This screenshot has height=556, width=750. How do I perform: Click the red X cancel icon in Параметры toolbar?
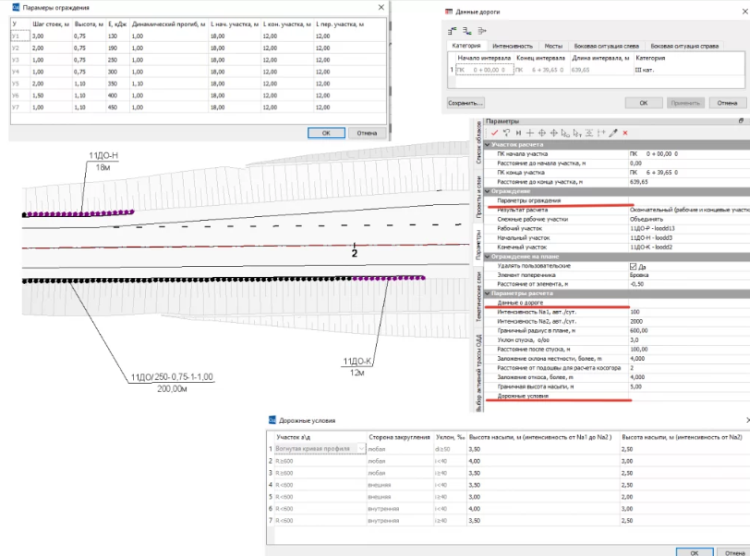[x=625, y=133]
